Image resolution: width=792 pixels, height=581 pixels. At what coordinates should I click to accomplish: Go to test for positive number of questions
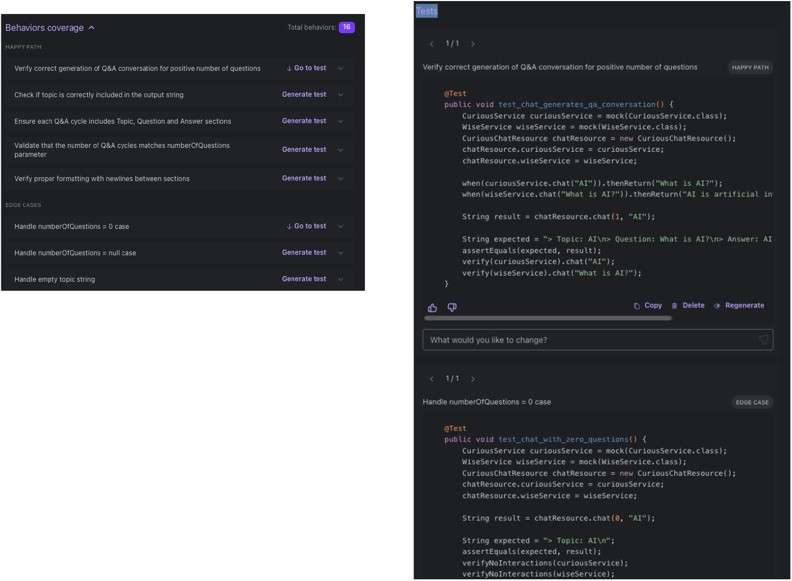pyautogui.click(x=305, y=68)
